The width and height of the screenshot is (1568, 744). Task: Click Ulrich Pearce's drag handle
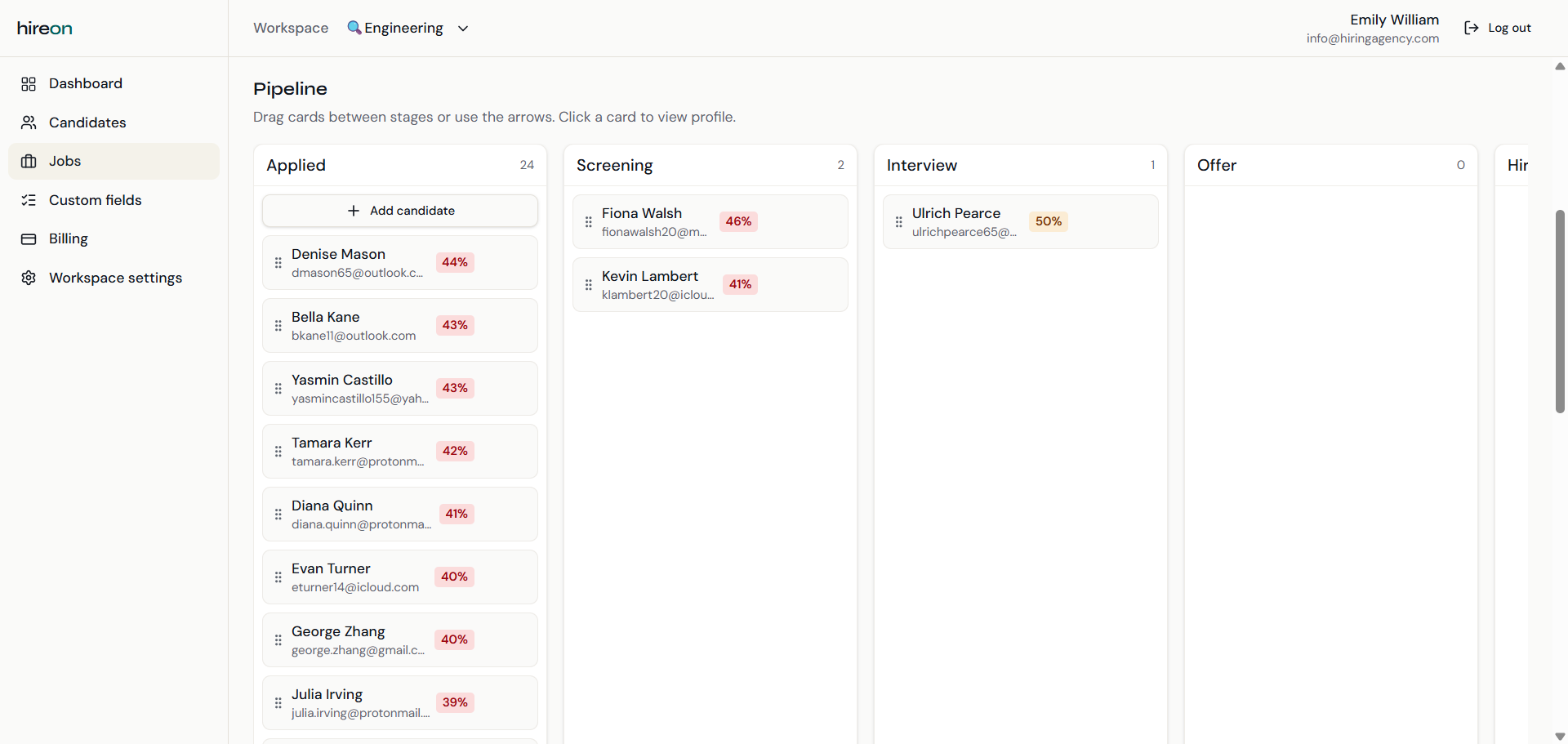click(898, 221)
